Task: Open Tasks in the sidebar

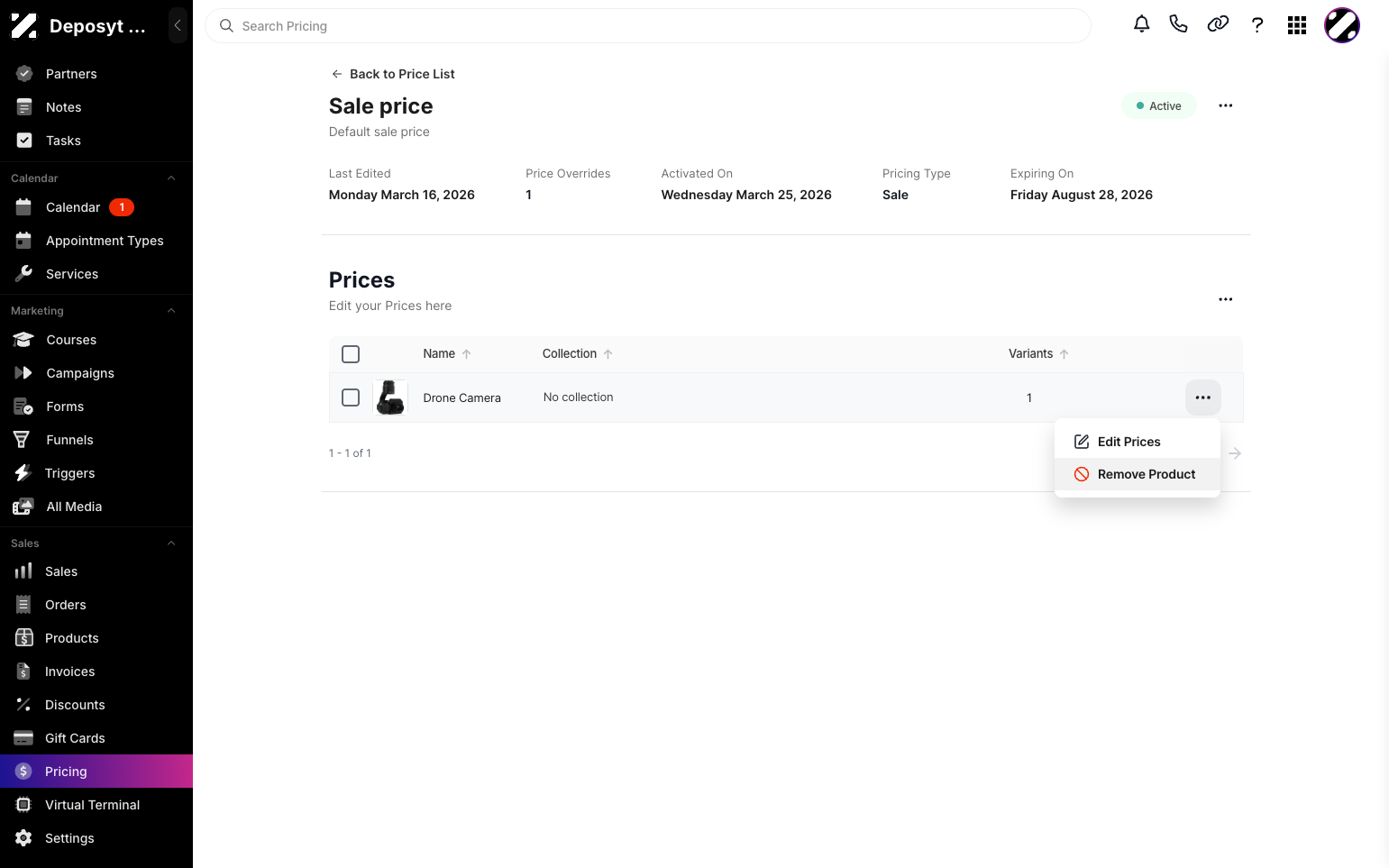Action: pos(96,141)
